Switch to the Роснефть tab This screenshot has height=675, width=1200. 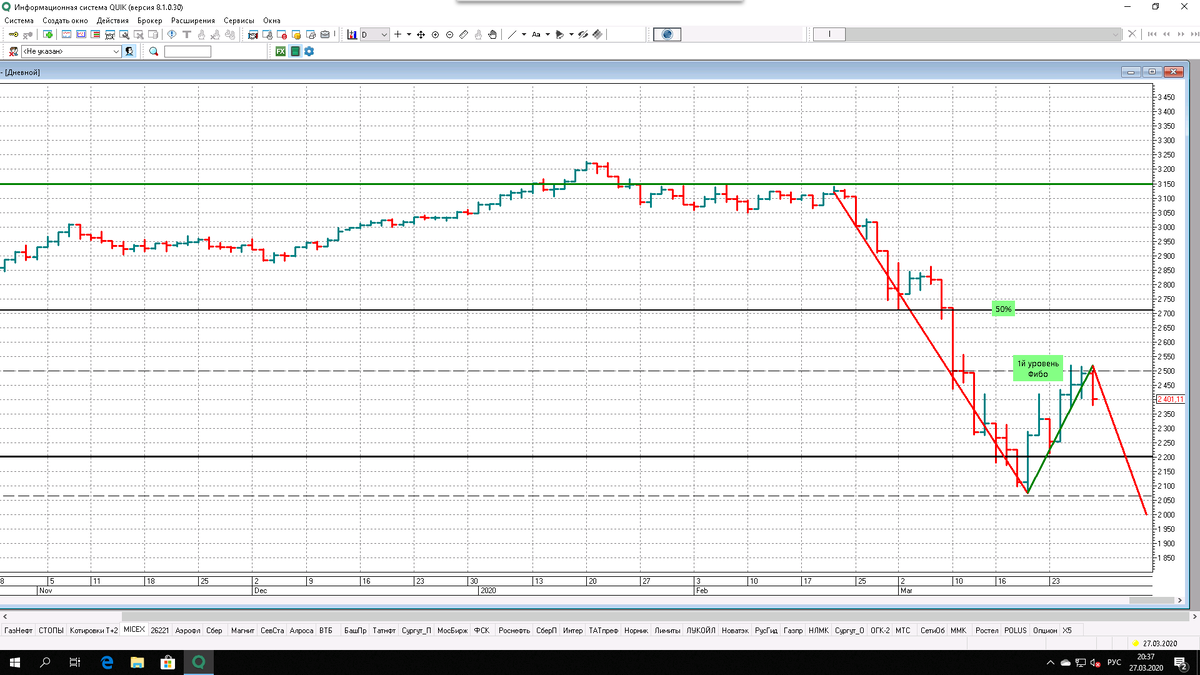pos(514,631)
